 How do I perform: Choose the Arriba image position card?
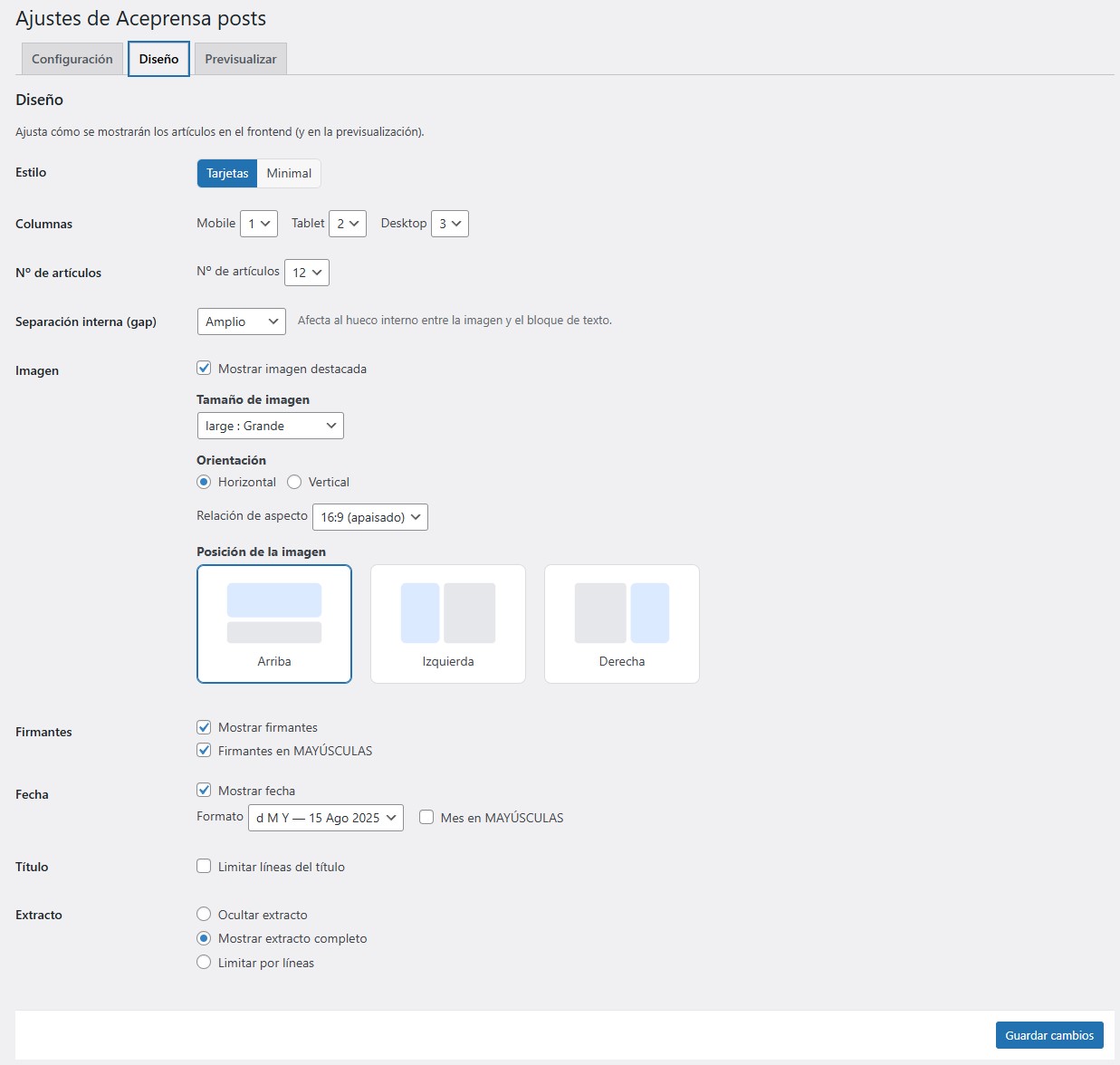coord(274,624)
